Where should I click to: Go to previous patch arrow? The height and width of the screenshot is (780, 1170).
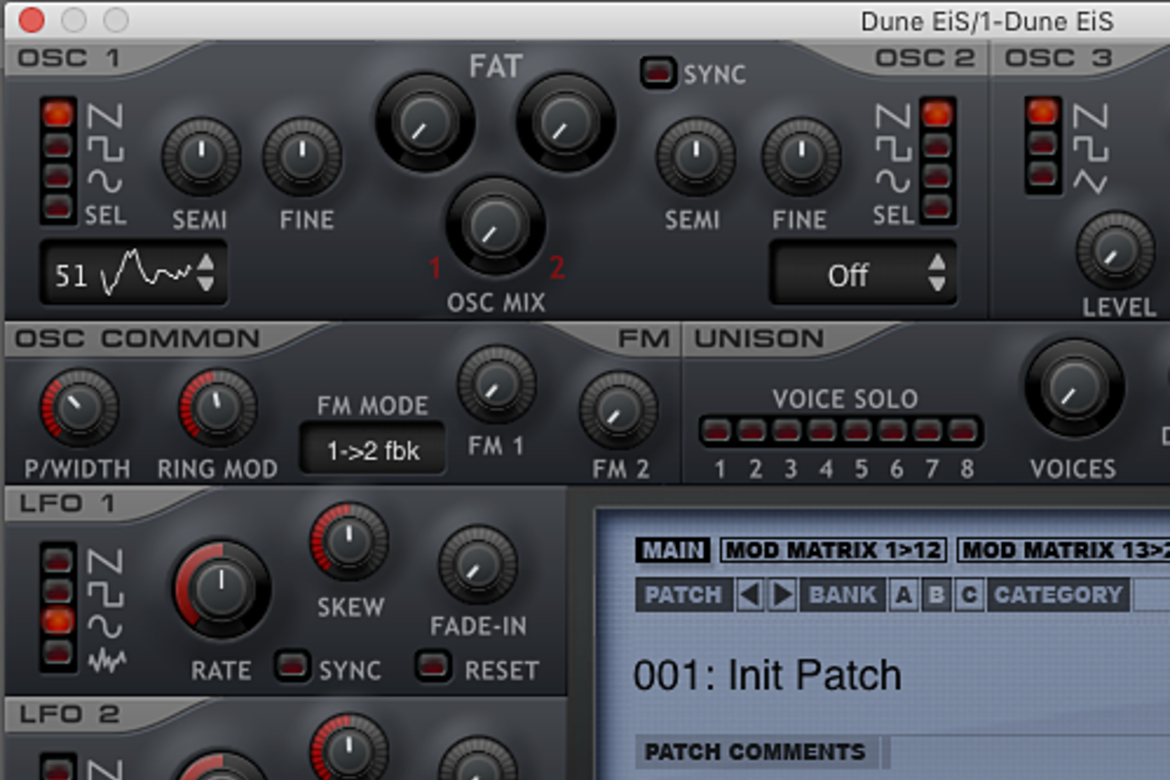pos(750,595)
